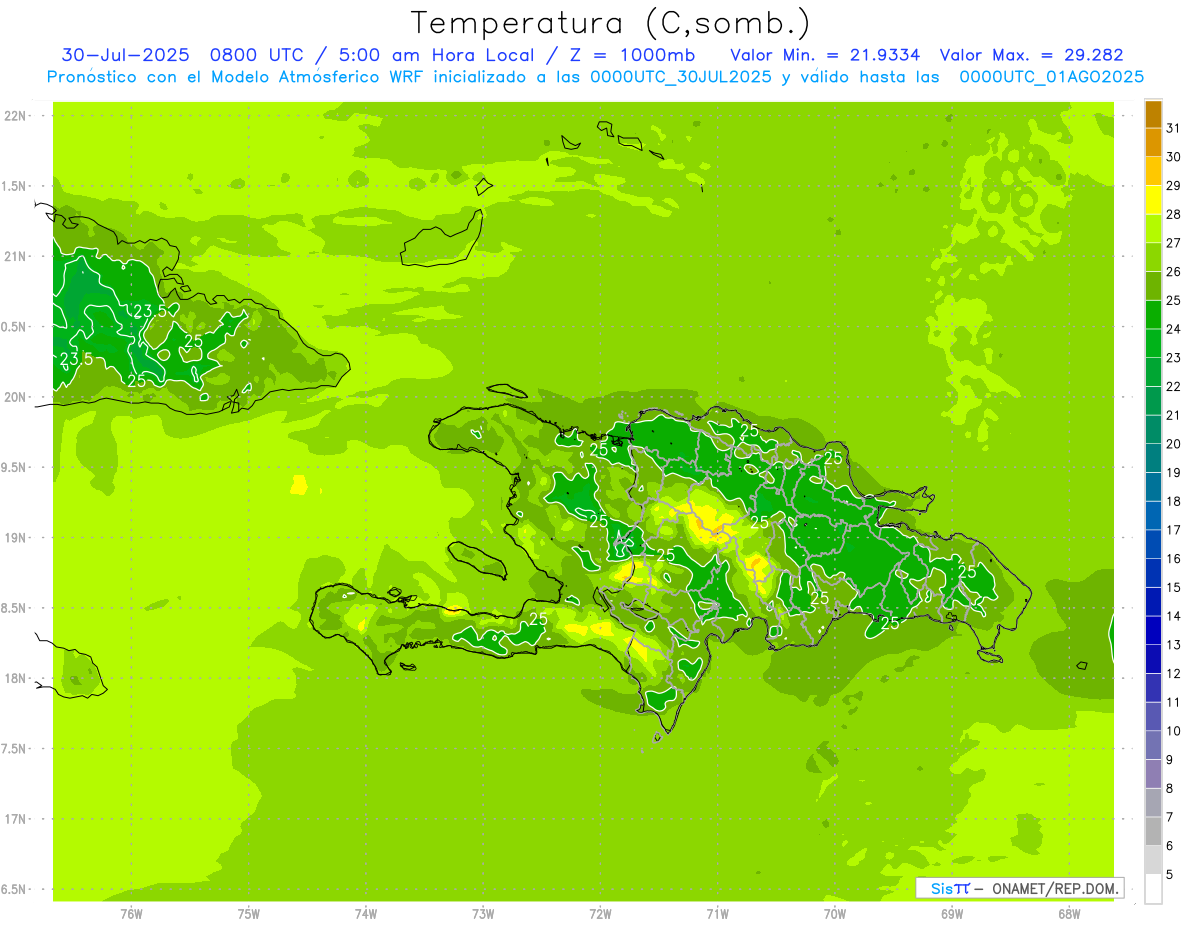Viewport: 1200px width, 927px height.
Task: Click the '0800 UTC' time label
Action: 256,55
